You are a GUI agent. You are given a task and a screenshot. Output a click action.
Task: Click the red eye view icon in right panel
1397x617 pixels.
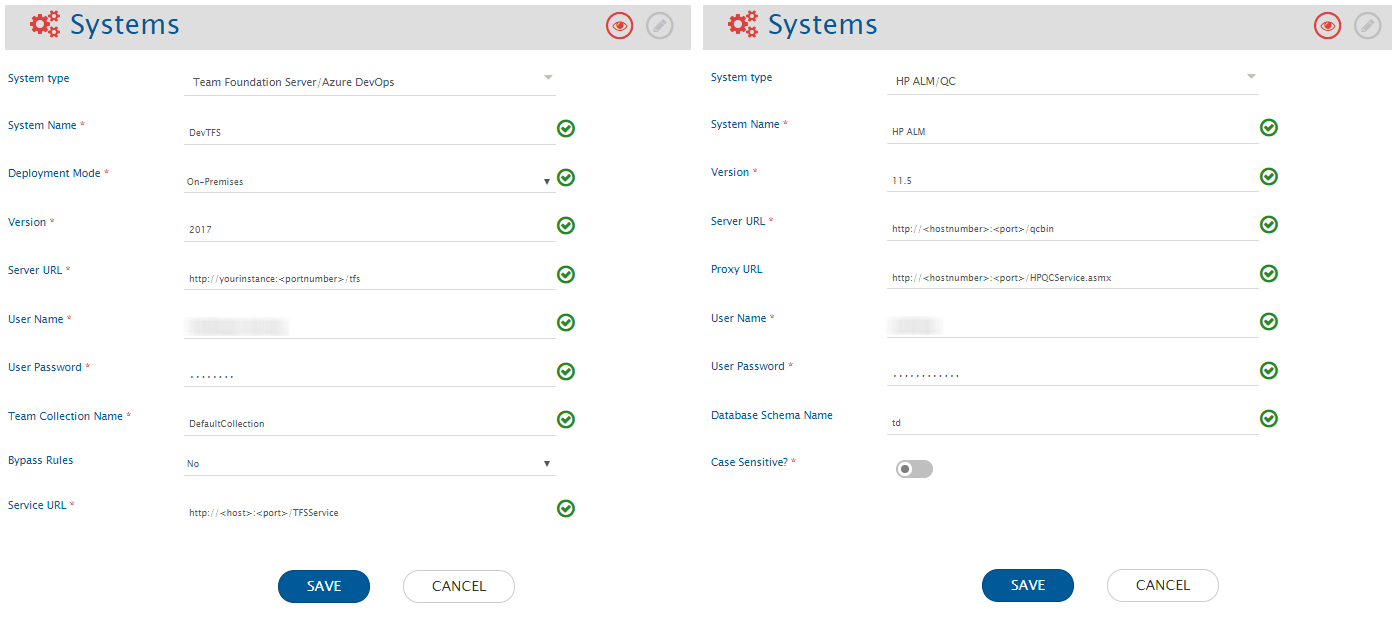[x=1327, y=26]
